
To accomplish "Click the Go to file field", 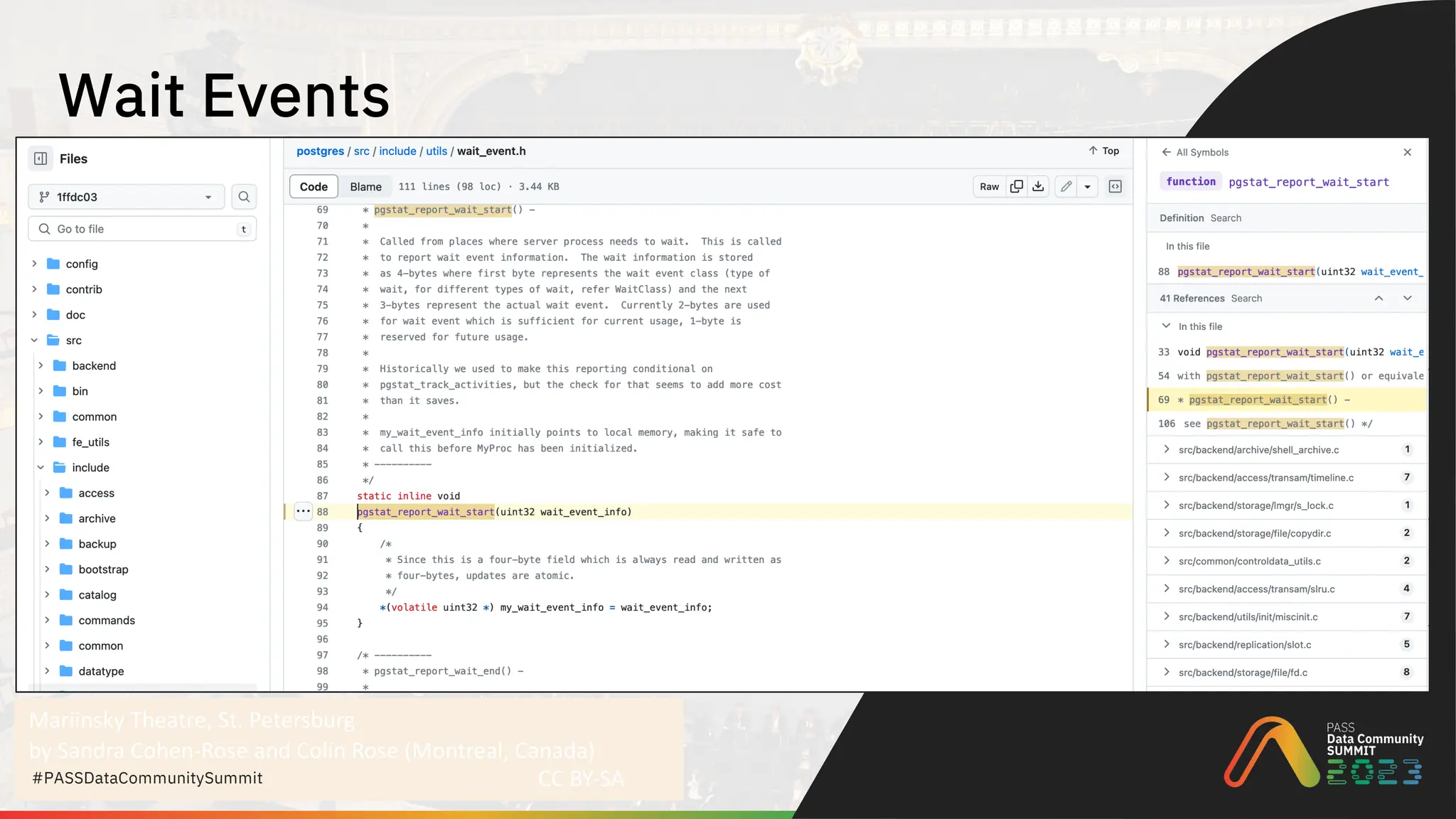I will click(x=142, y=229).
